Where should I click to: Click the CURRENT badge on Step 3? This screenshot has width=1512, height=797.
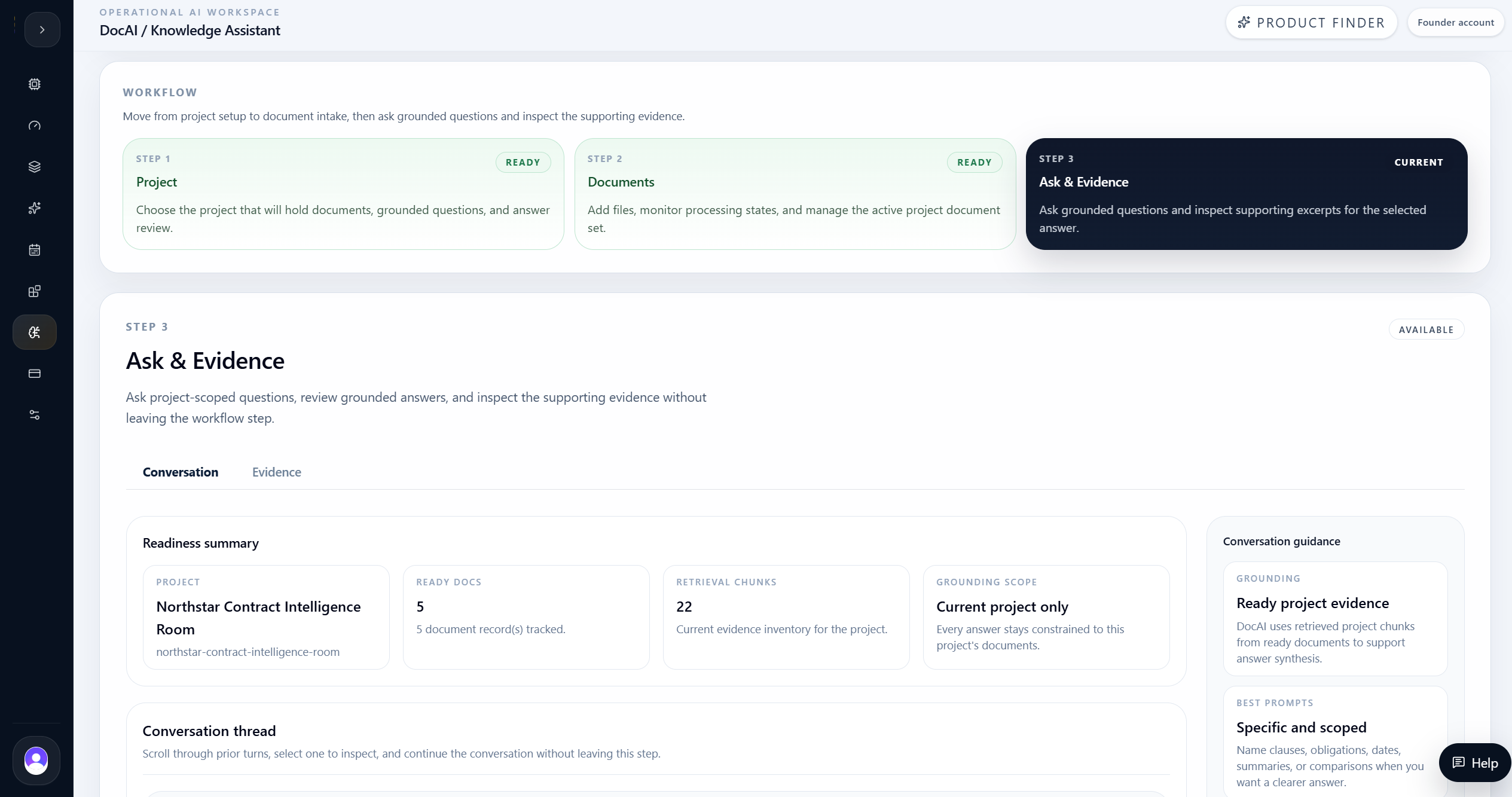pyautogui.click(x=1419, y=163)
